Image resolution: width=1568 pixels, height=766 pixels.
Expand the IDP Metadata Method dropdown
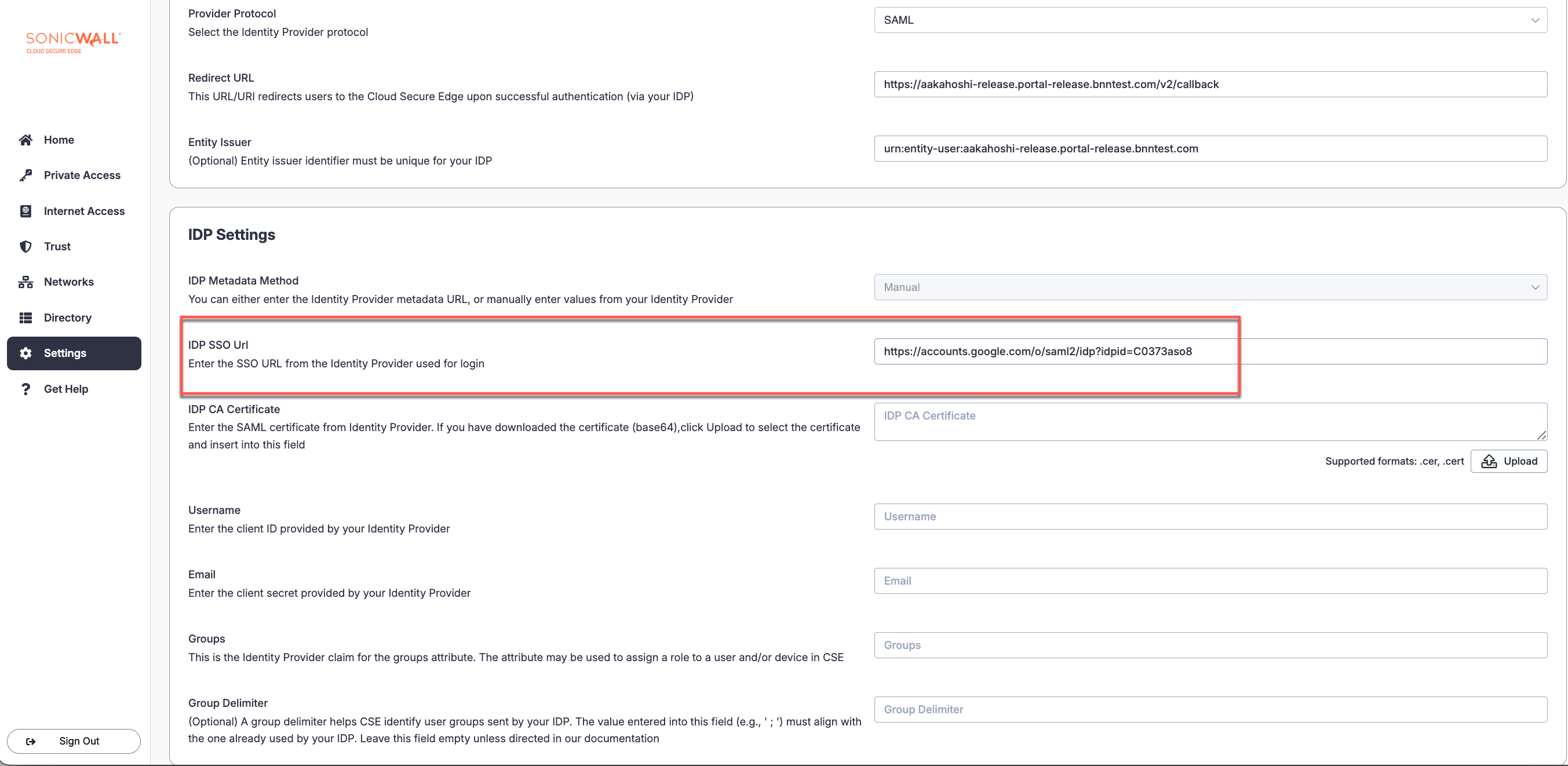[x=1210, y=287]
